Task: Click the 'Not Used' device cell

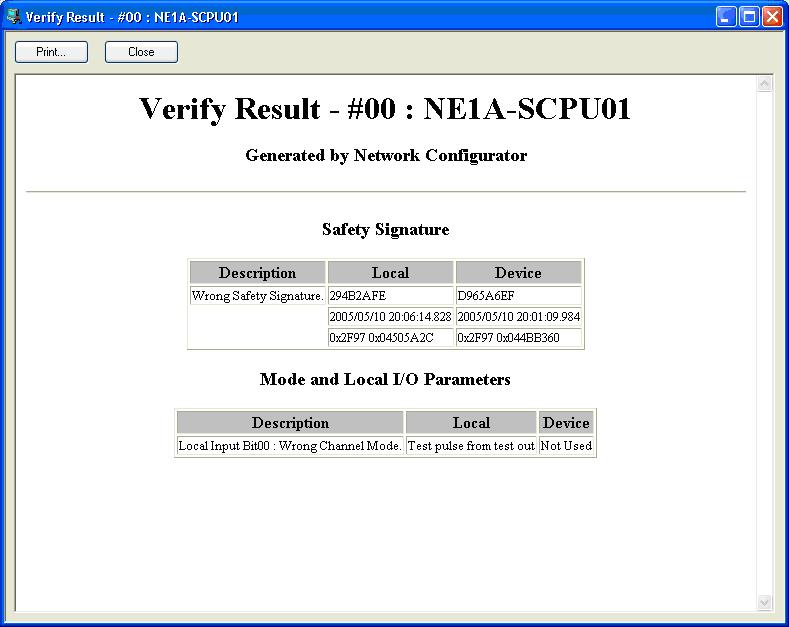Action: pos(566,446)
